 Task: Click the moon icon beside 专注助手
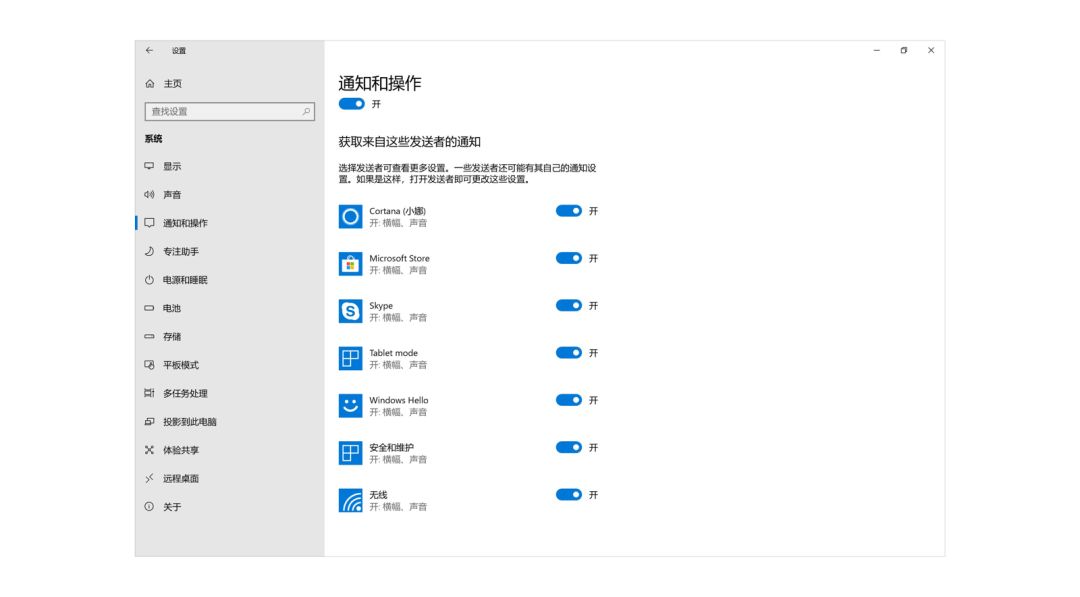149,251
